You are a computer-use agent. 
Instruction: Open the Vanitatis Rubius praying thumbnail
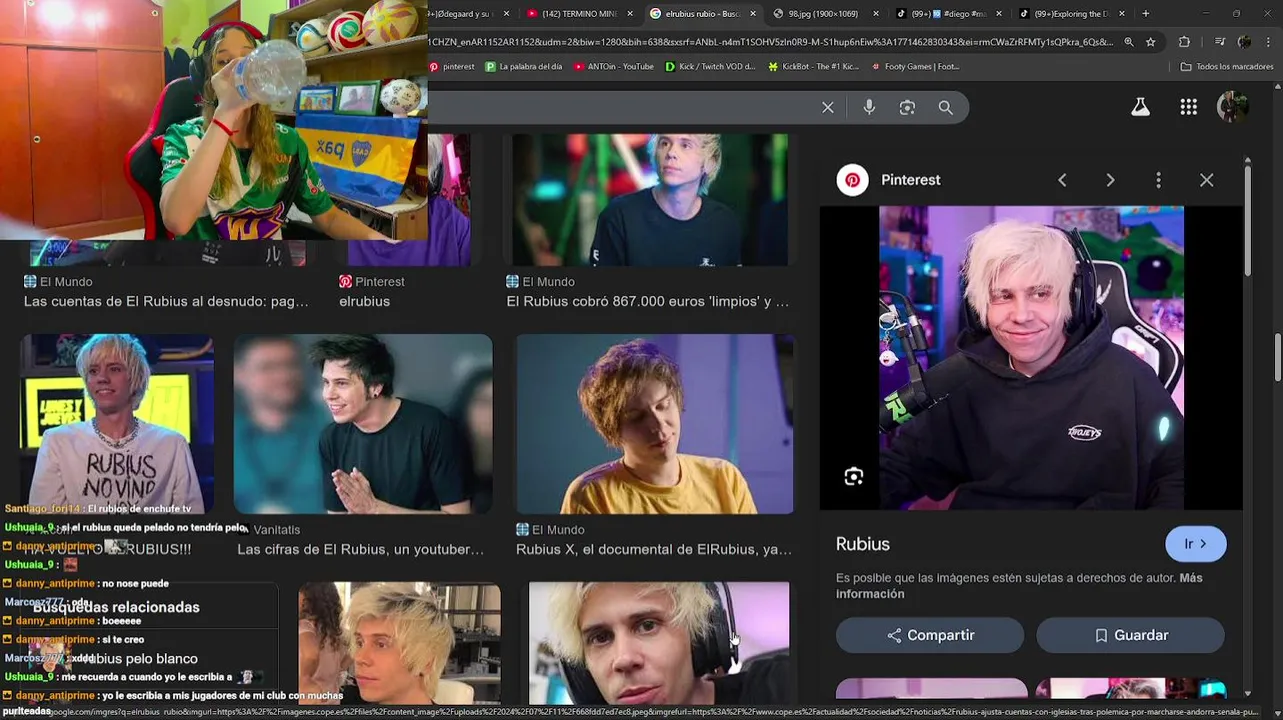point(363,424)
